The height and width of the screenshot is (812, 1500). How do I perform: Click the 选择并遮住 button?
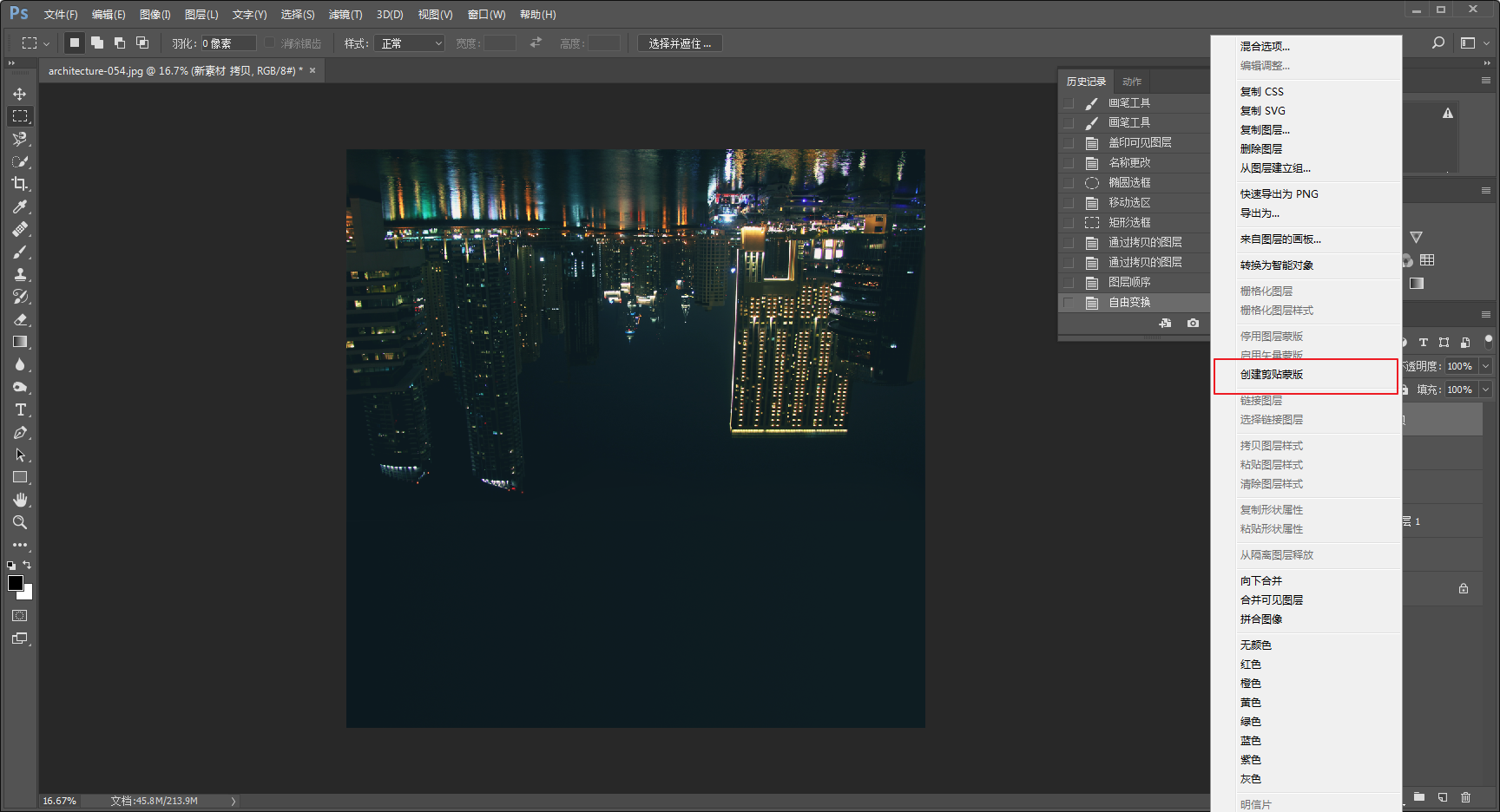680,43
